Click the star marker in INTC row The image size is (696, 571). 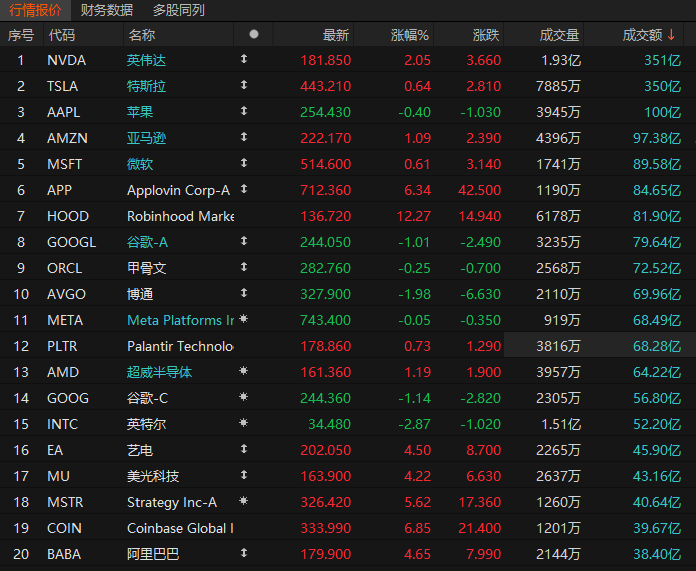244,423
